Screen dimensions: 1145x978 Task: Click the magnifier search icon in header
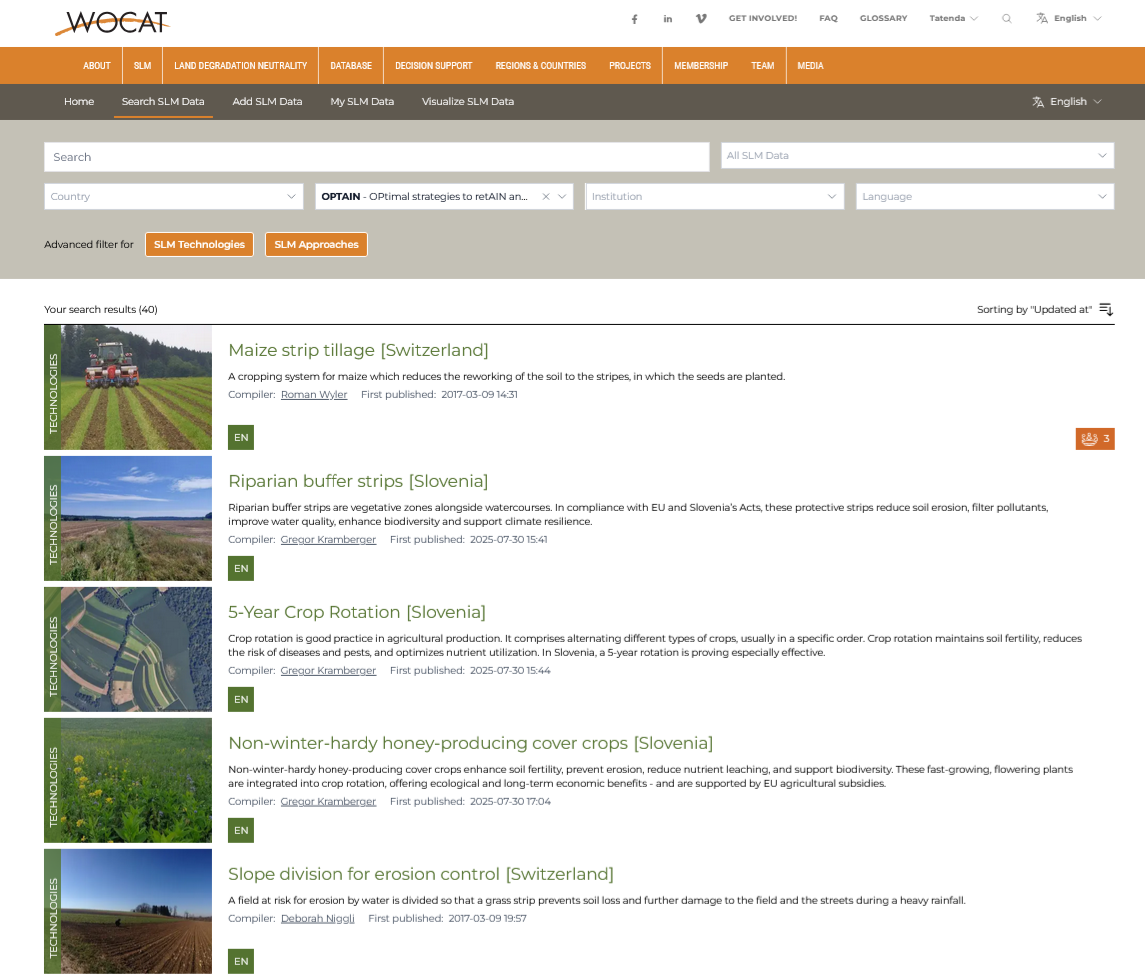click(1006, 18)
